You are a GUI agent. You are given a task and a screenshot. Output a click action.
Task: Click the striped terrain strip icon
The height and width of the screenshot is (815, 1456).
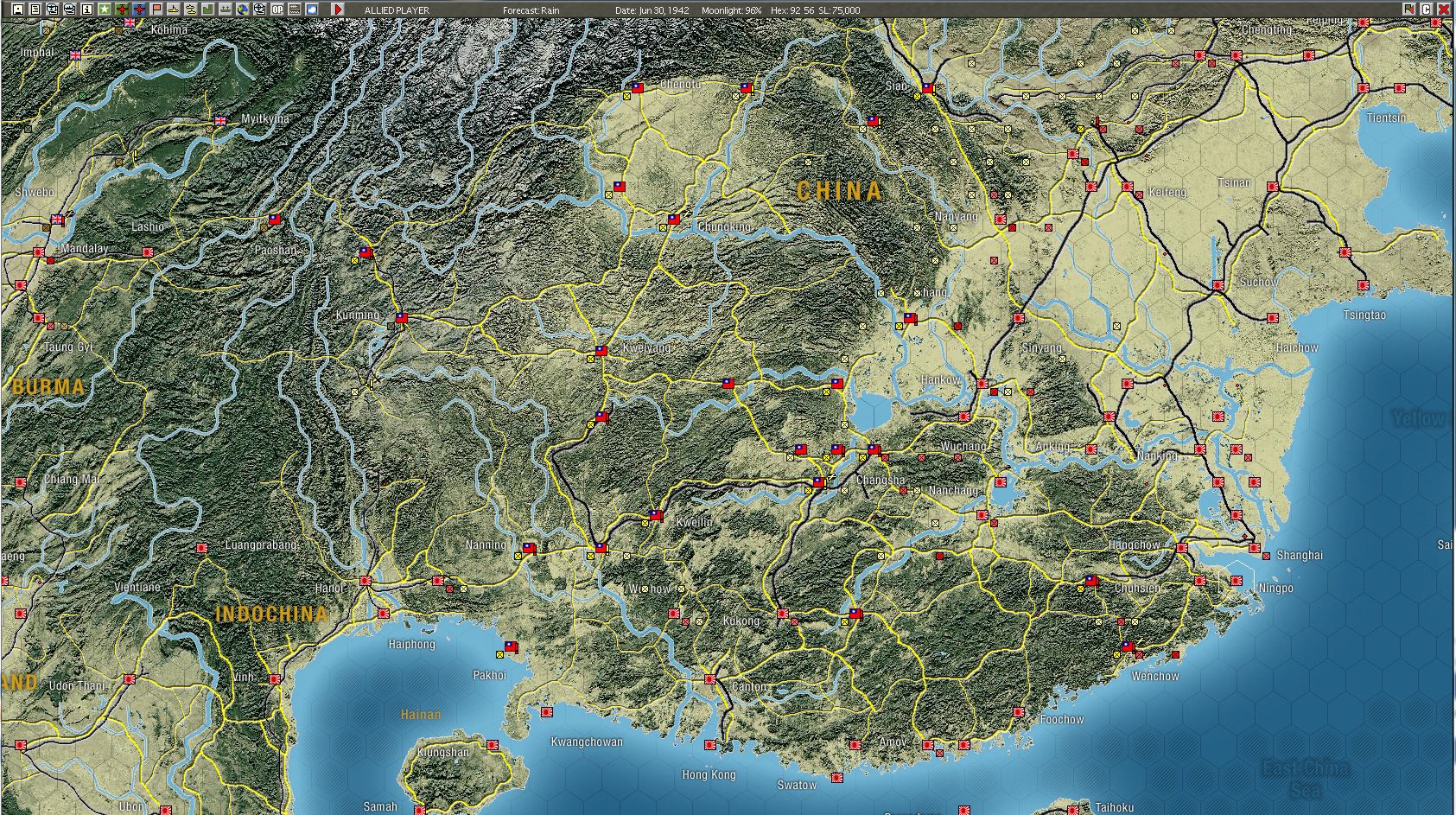[295, 10]
